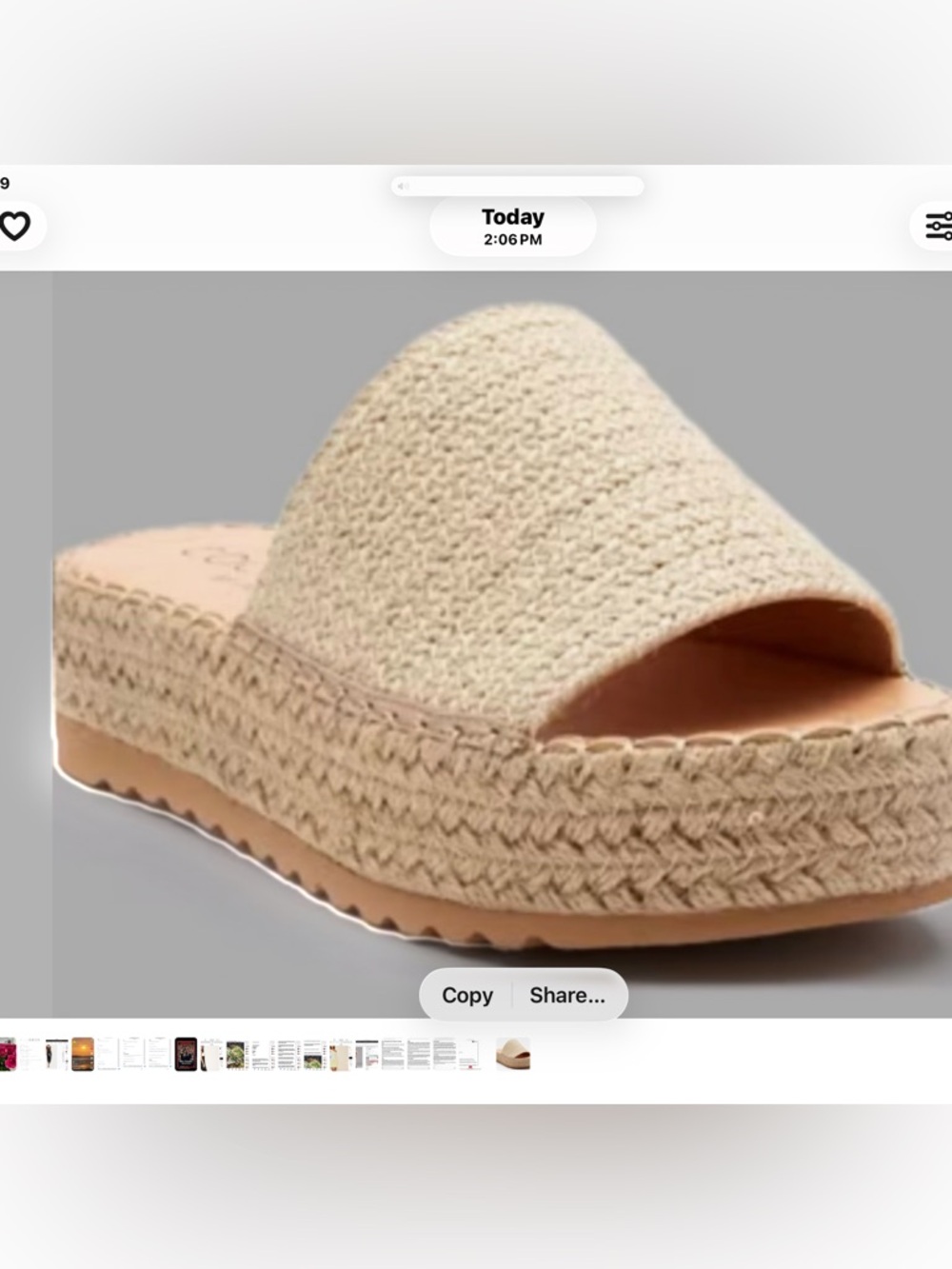Tap the heart favorite icon
952x1269 pixels.
14,227
